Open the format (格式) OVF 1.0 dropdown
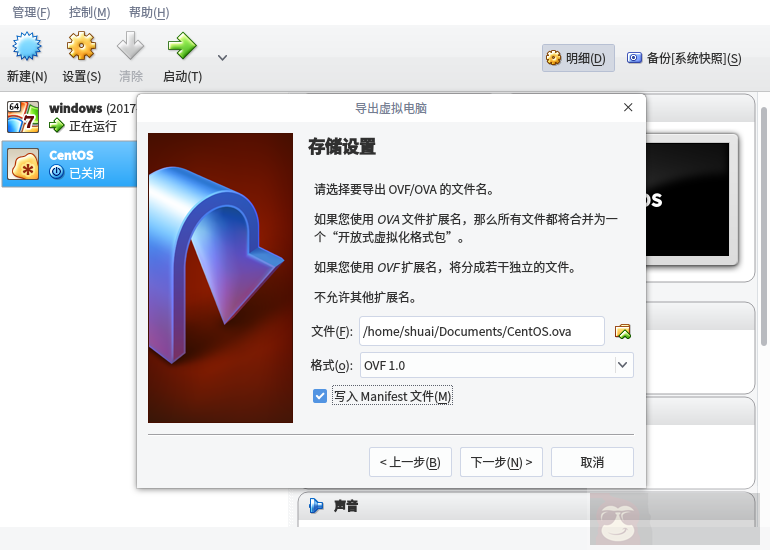The width and height of the screenshot is (770, 550). 496,365
